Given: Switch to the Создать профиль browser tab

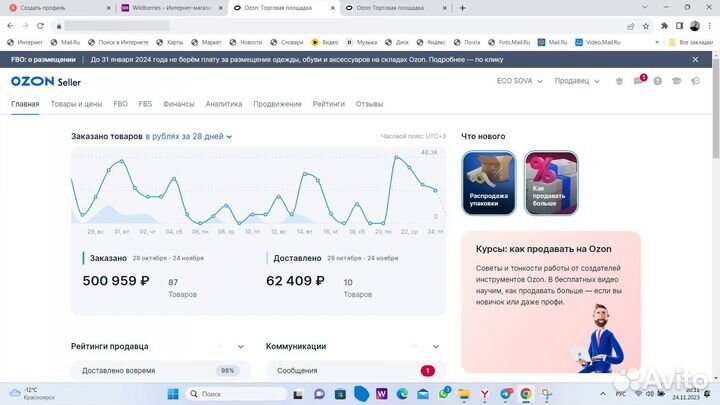Looking at the screenshot, I should tap(59, 8).
